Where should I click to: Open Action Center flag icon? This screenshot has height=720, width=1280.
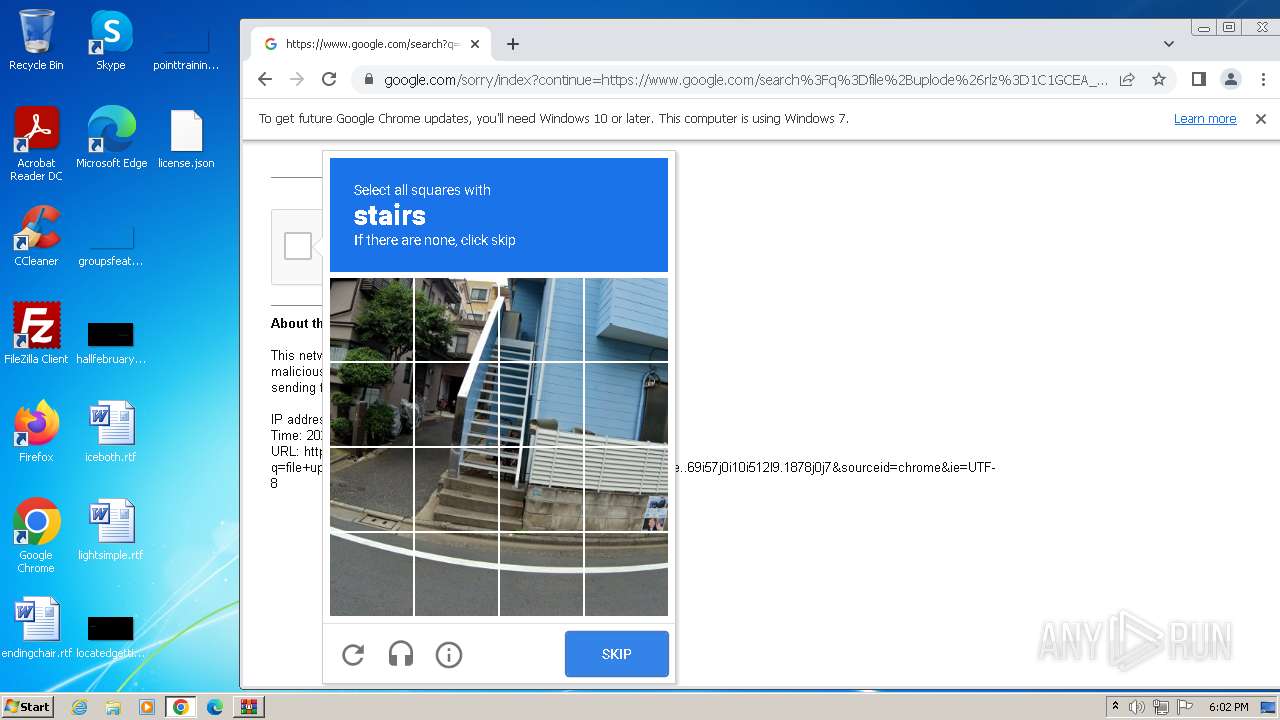[x=1184, y=707]
